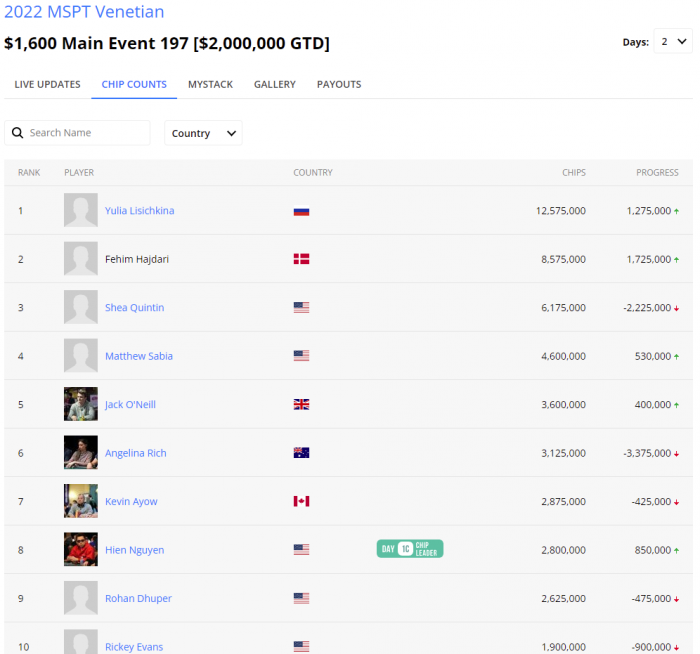Click Hien Nguyen player photo
This screenshot has width=700, height=654.
point(81,549)
